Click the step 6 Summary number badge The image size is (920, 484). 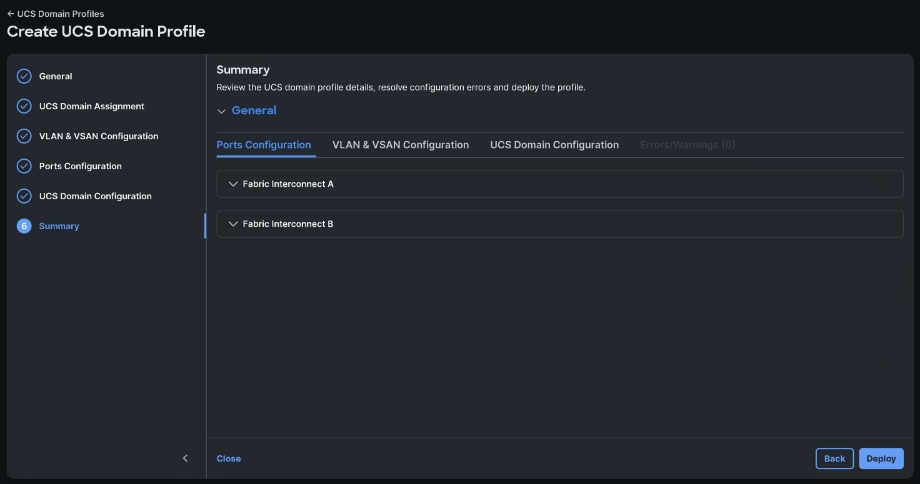pyautogui.click(x=24, y=226)
